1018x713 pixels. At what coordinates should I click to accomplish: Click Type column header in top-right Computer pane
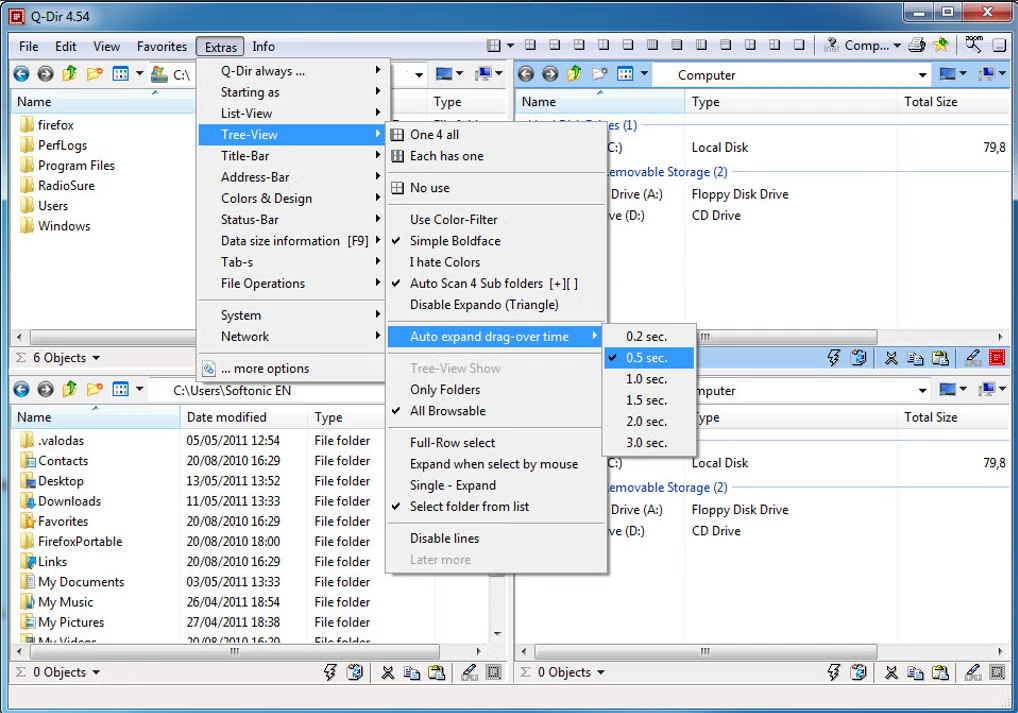tap(791, 102)
